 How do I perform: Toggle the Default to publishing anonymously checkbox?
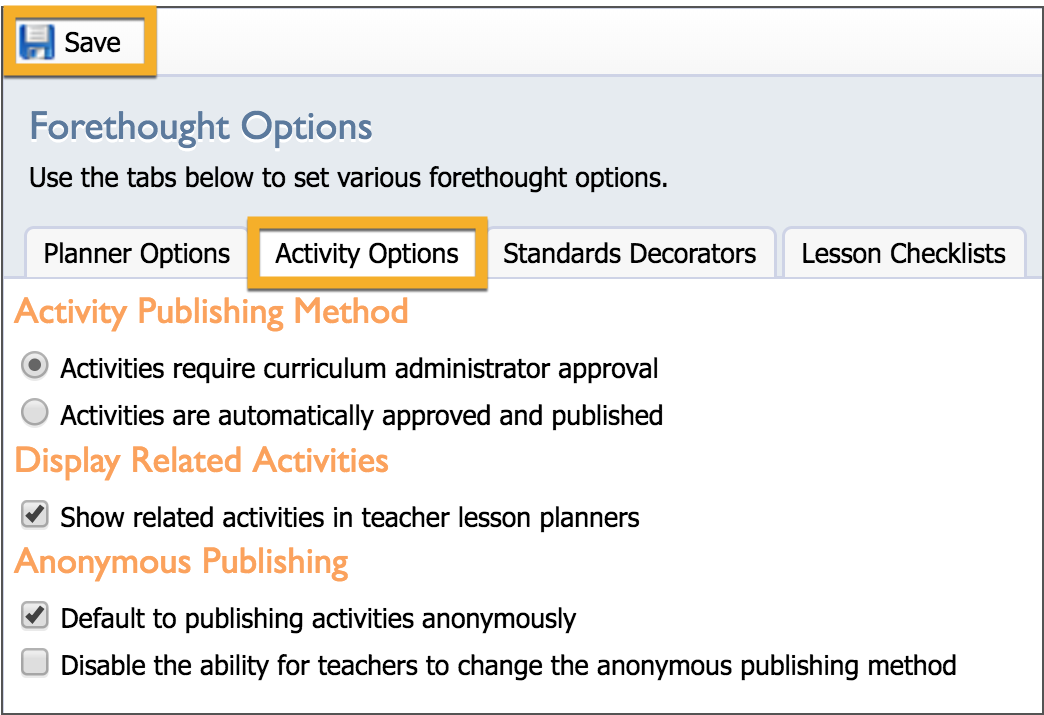point(35,616)
